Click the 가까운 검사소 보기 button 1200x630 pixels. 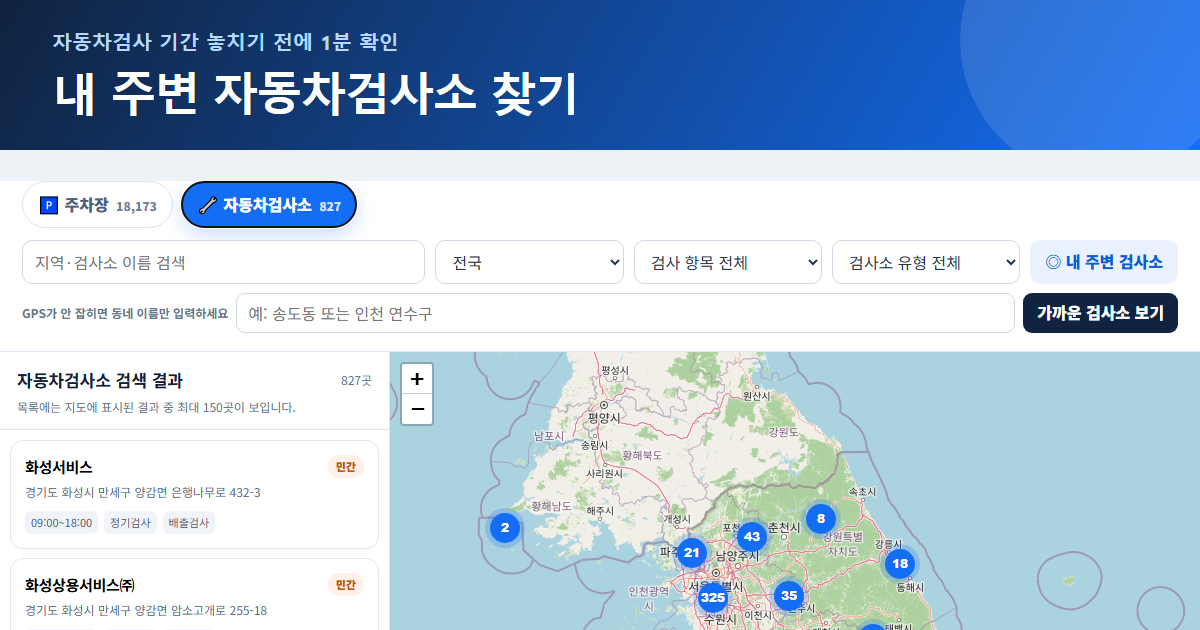(1100, 313)
